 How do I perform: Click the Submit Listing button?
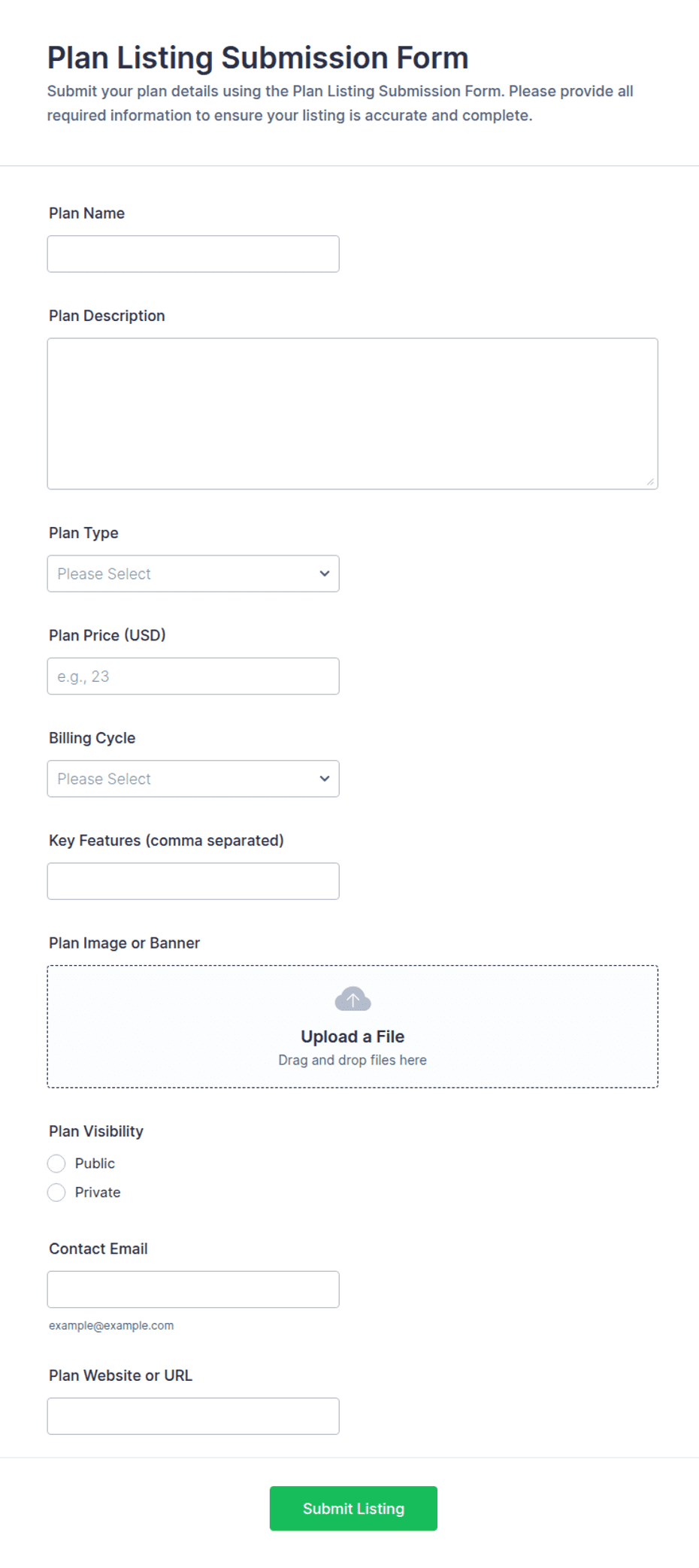click(353, 1509)
